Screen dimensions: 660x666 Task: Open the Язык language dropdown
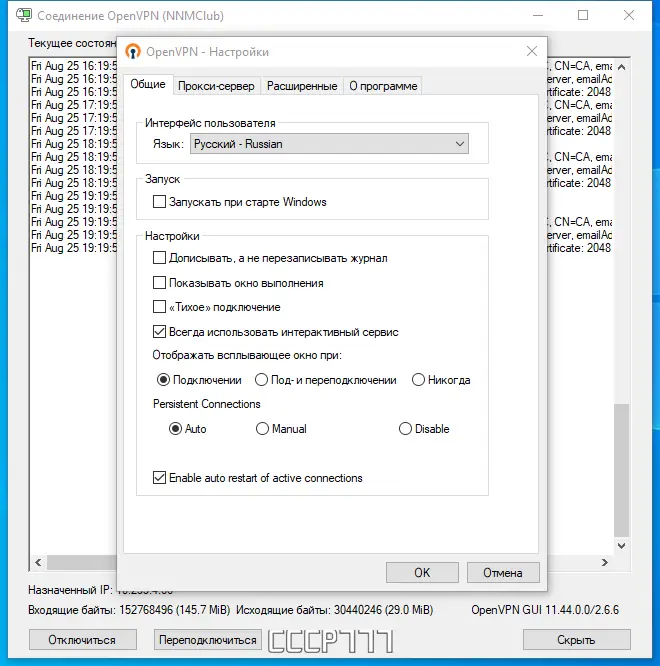329,144
